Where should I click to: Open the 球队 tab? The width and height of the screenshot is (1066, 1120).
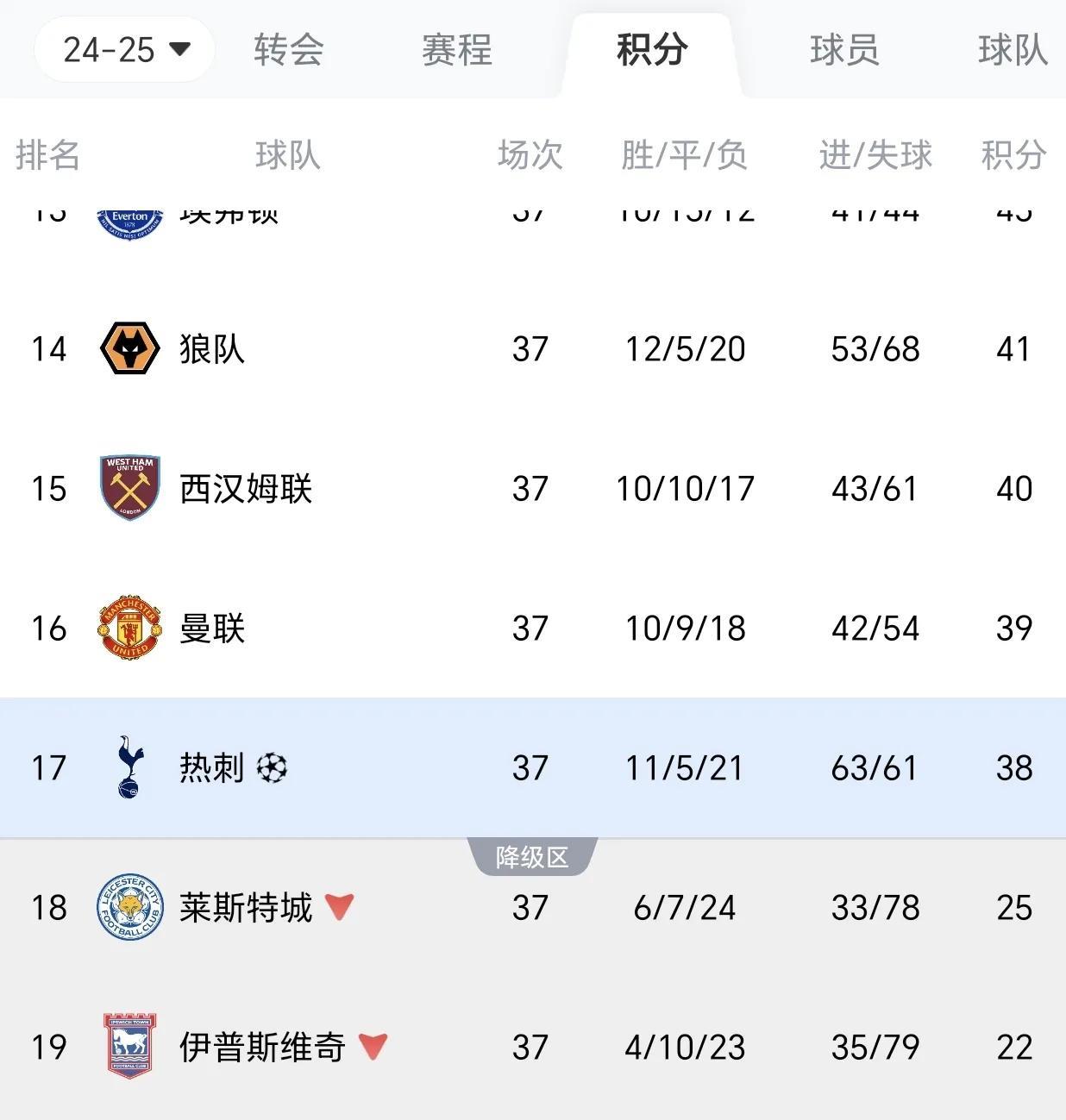click(1013, 50)
